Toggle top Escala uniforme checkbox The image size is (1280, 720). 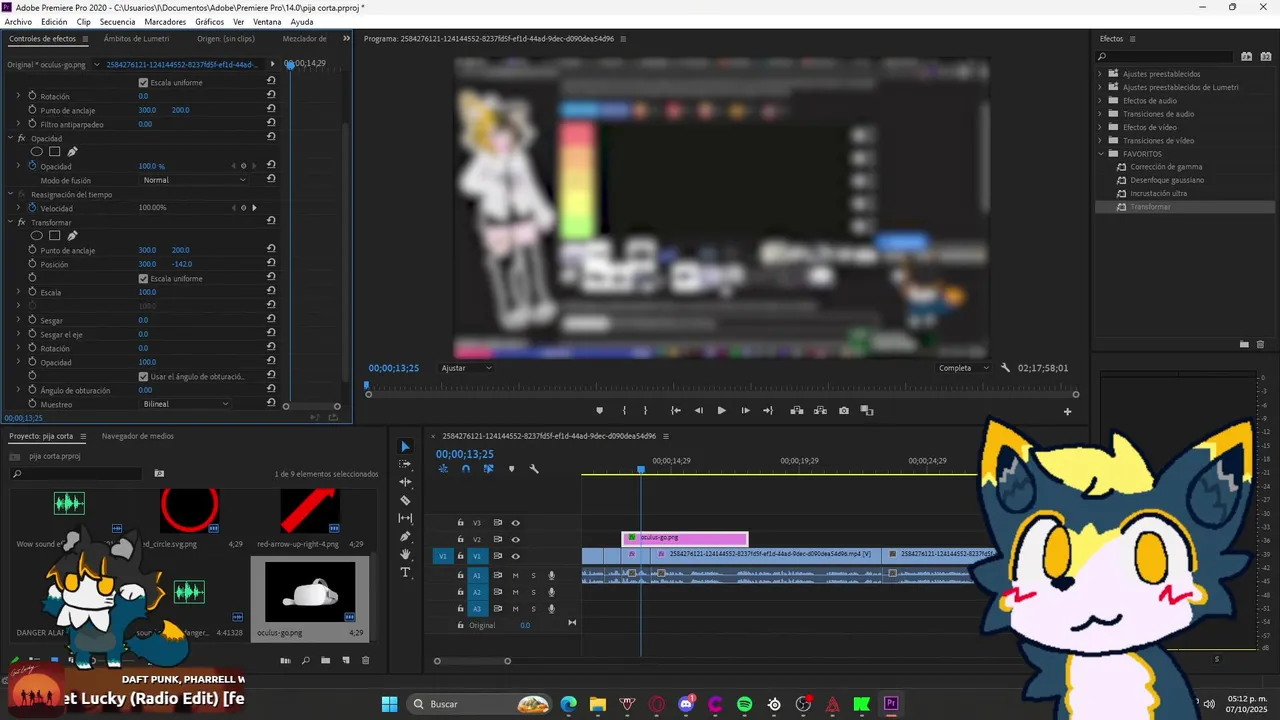coord(143,82)
